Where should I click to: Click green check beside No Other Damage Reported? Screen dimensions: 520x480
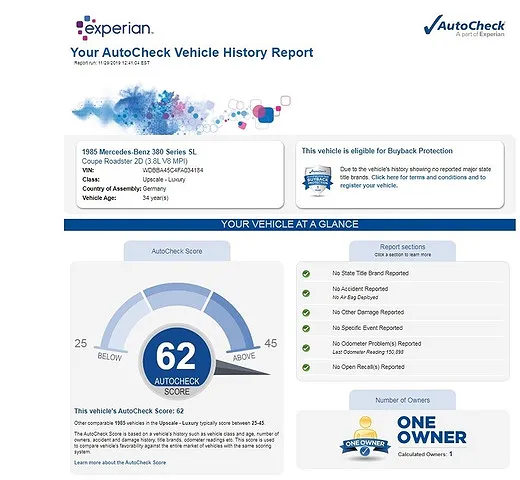pos(306,313)
